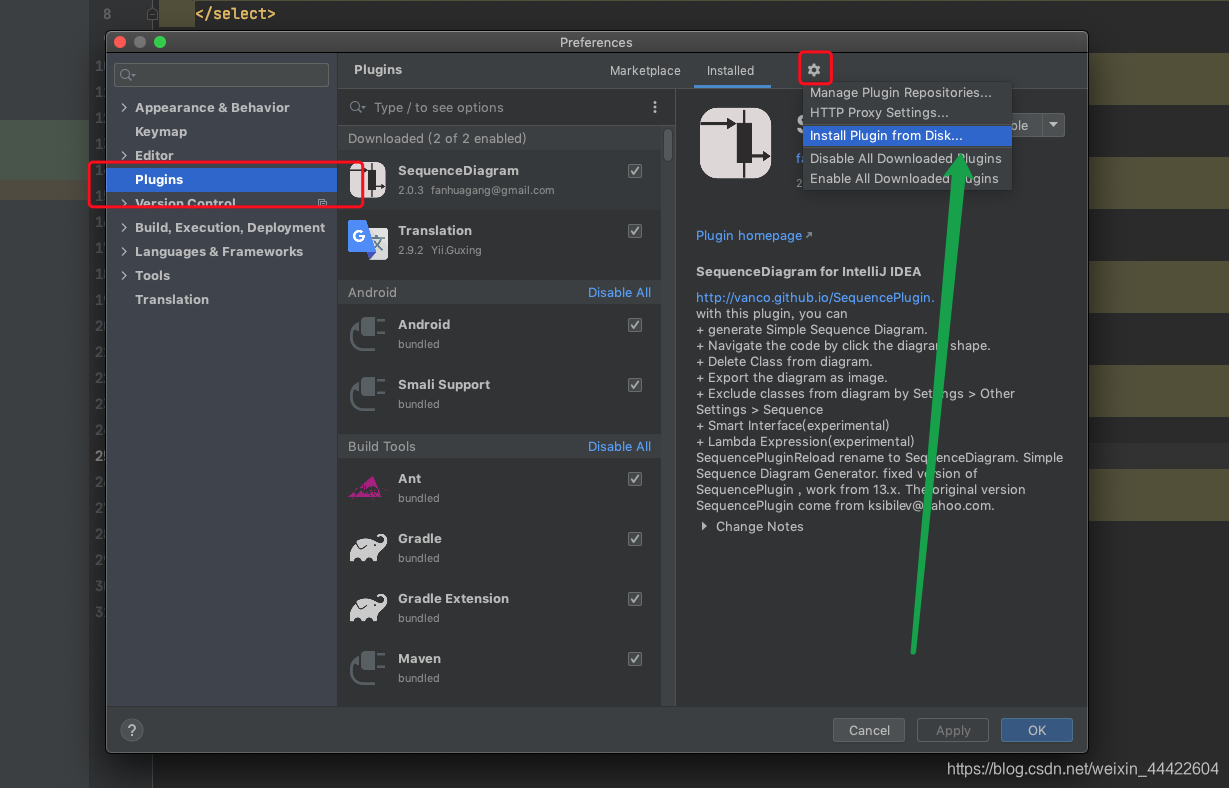Expand the Editor settings node
This screenshot has height=788, width=1229.
coord(124,155)
